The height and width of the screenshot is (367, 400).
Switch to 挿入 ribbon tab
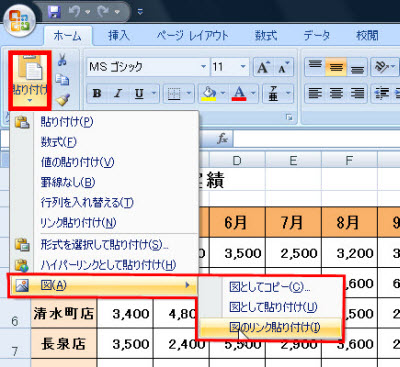click(119, 35)
